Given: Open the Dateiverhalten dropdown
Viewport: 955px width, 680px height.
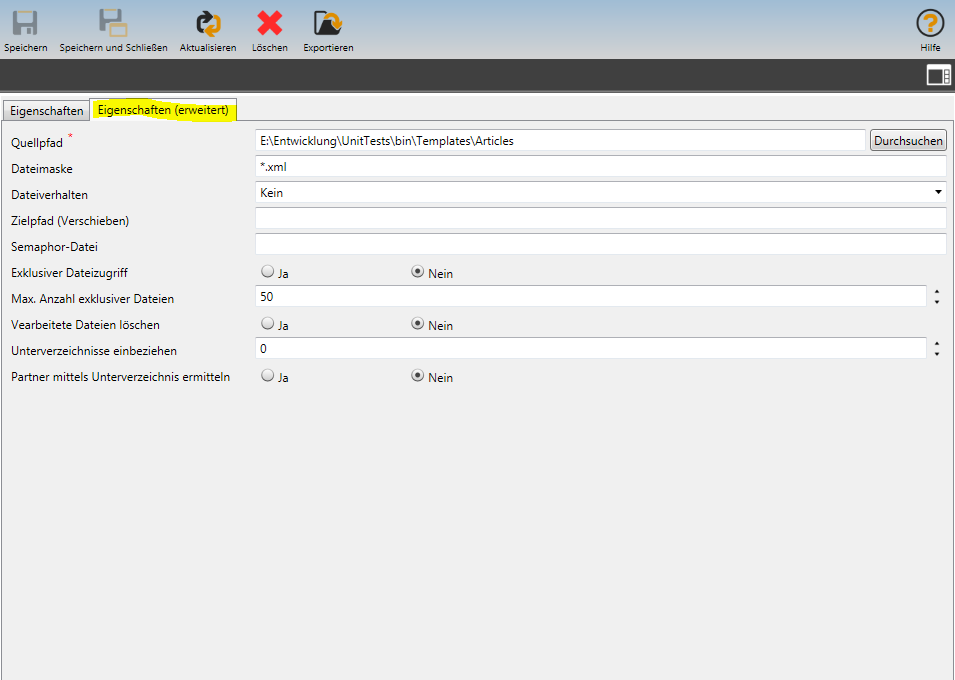Looking at the screenshot, I should point(600,192).
